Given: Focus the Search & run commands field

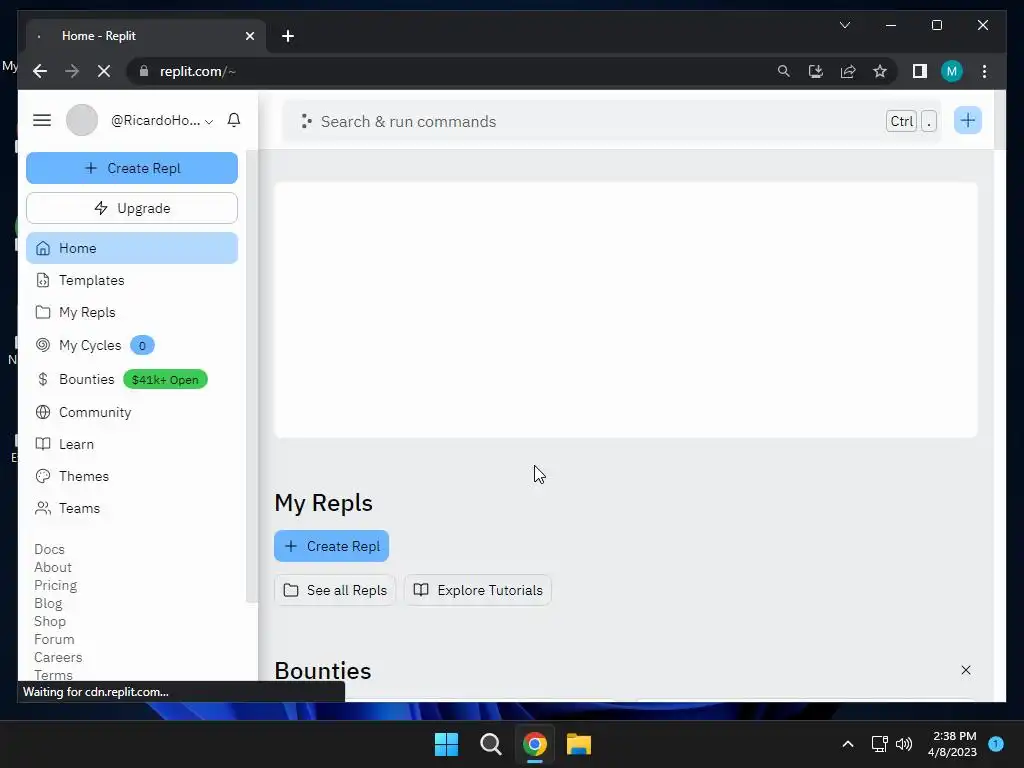Looking at the screenshot, I should [x=612, y=121].
